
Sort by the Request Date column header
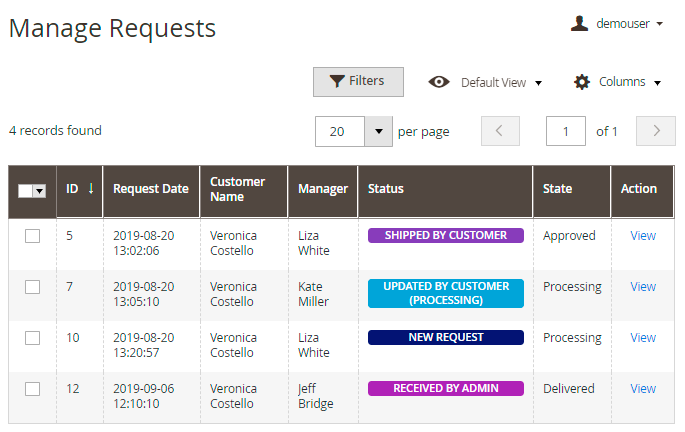tap(150, 189)
